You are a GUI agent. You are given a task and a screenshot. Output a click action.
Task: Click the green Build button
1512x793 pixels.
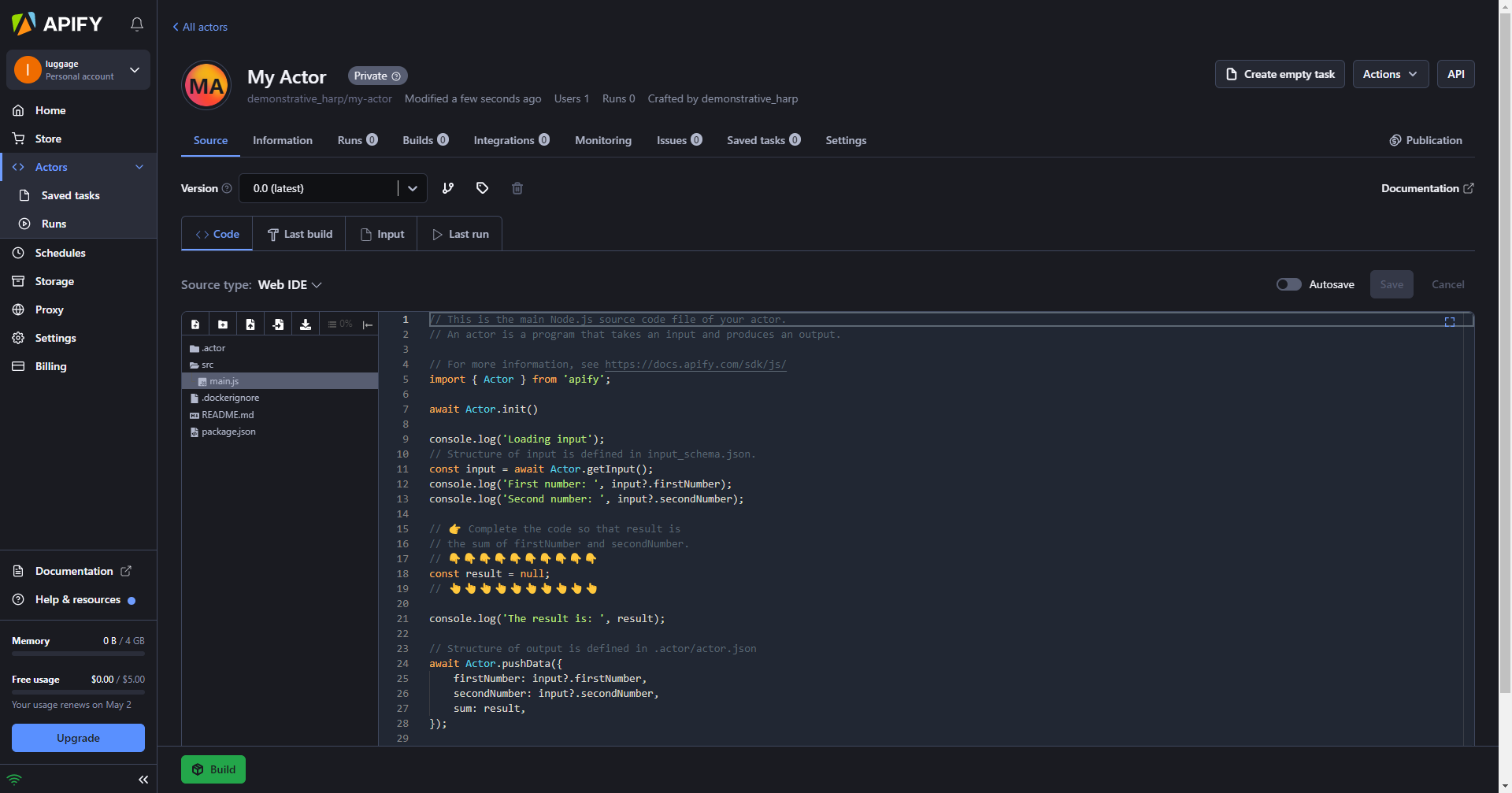point(213,769)
